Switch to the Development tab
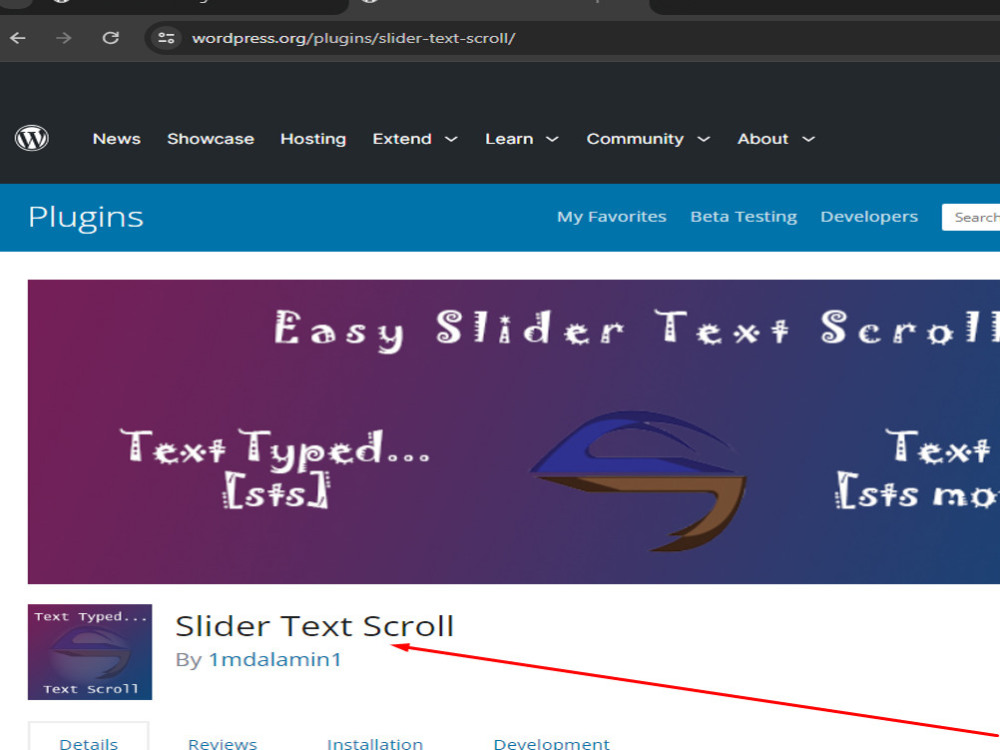This screenshot has height=750, width=1000. [552, 743]
